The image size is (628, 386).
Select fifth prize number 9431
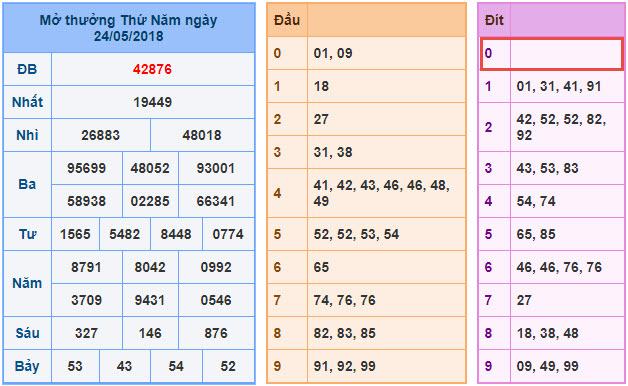click(x=150, y=300)
